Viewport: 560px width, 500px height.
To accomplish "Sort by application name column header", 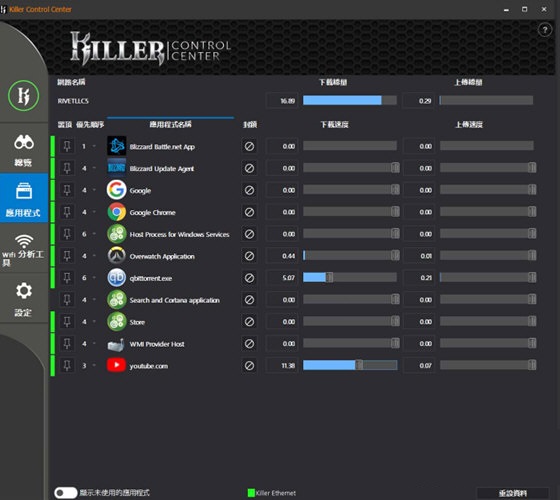I will coord(170,124).
